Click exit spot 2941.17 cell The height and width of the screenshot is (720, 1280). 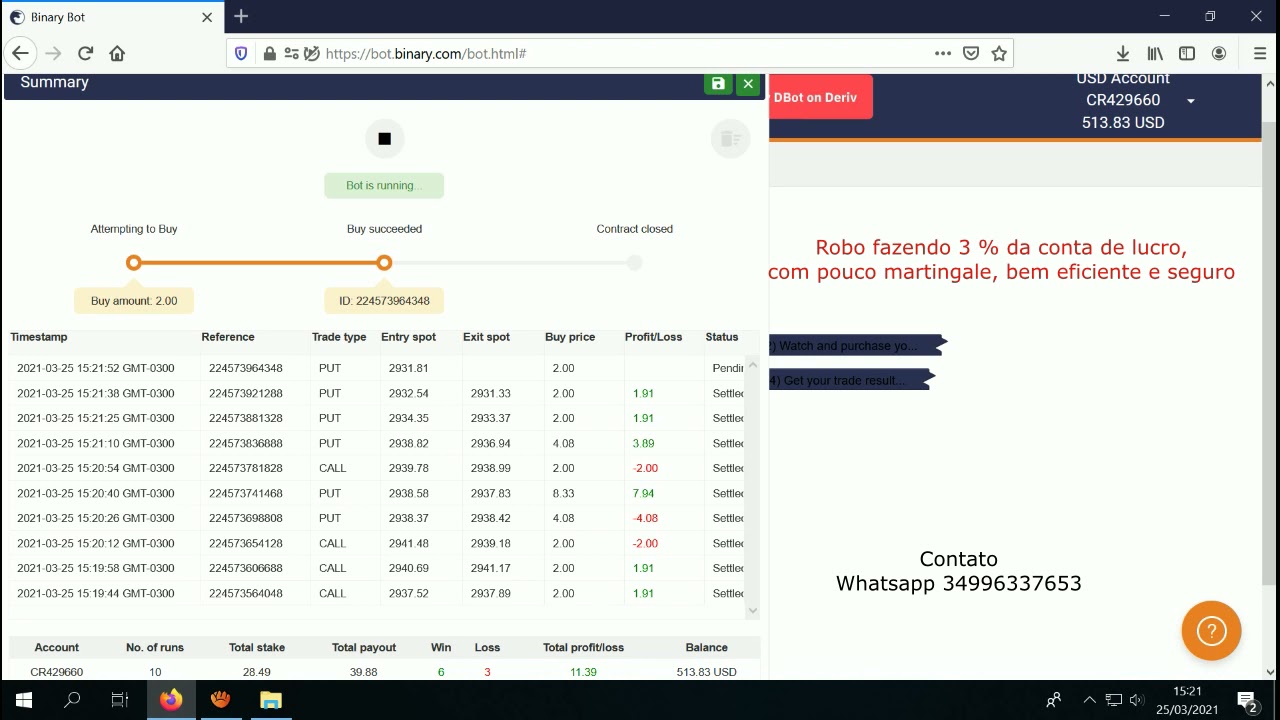point(490,568)
